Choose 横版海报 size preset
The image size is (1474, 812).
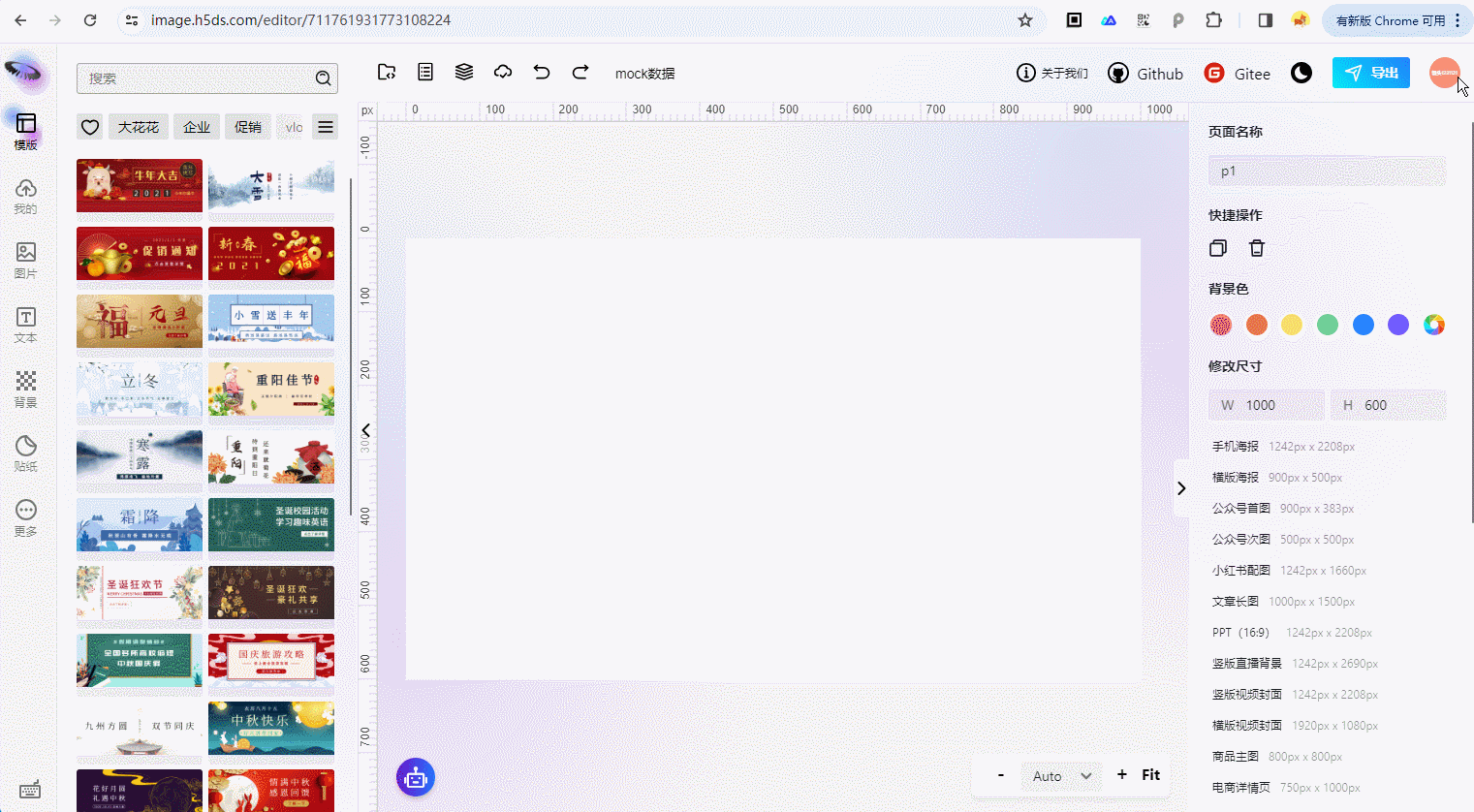pyautogui.click(x=1277, y=478)
